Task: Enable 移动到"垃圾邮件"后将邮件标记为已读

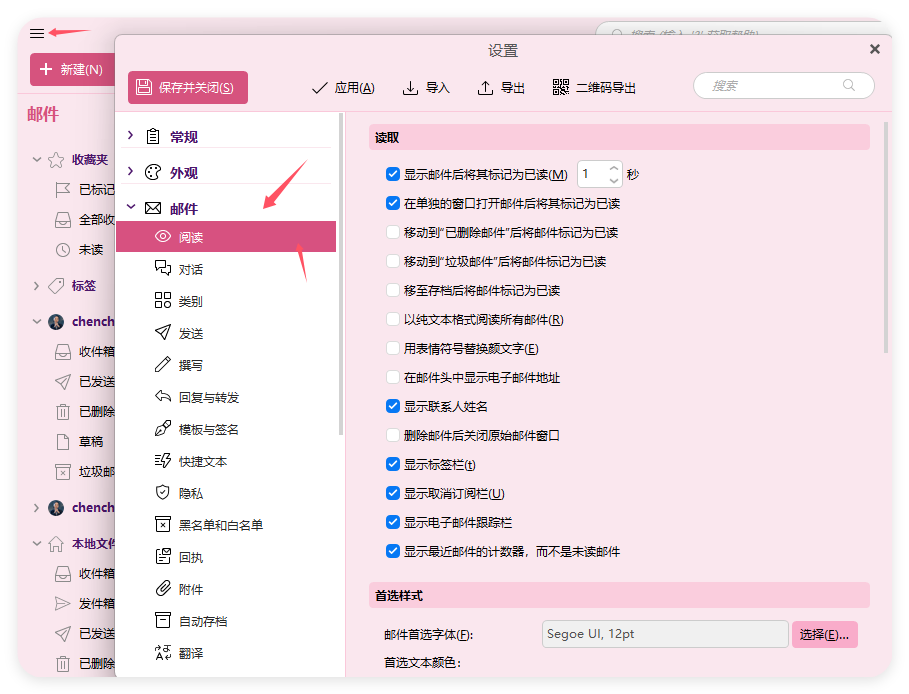Action: pyautogui.click(x=392, y=261)
